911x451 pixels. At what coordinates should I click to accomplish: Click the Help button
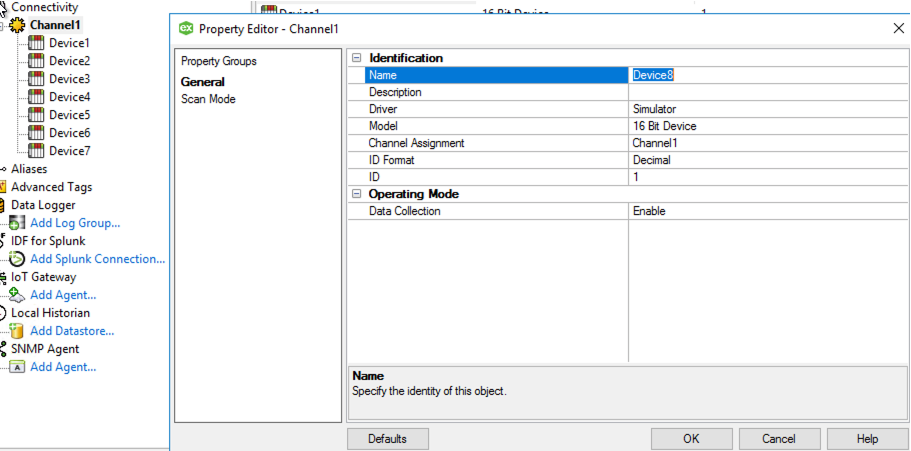(x=867, y=439)
